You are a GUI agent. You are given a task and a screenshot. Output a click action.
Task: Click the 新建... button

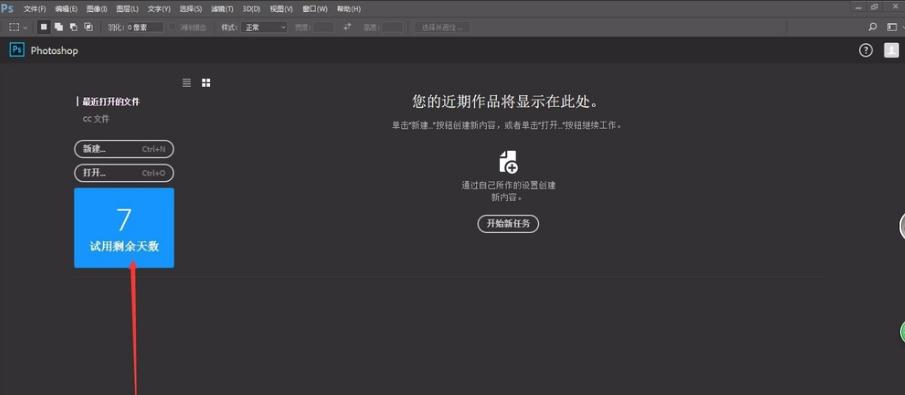click(x=124, y=149)
